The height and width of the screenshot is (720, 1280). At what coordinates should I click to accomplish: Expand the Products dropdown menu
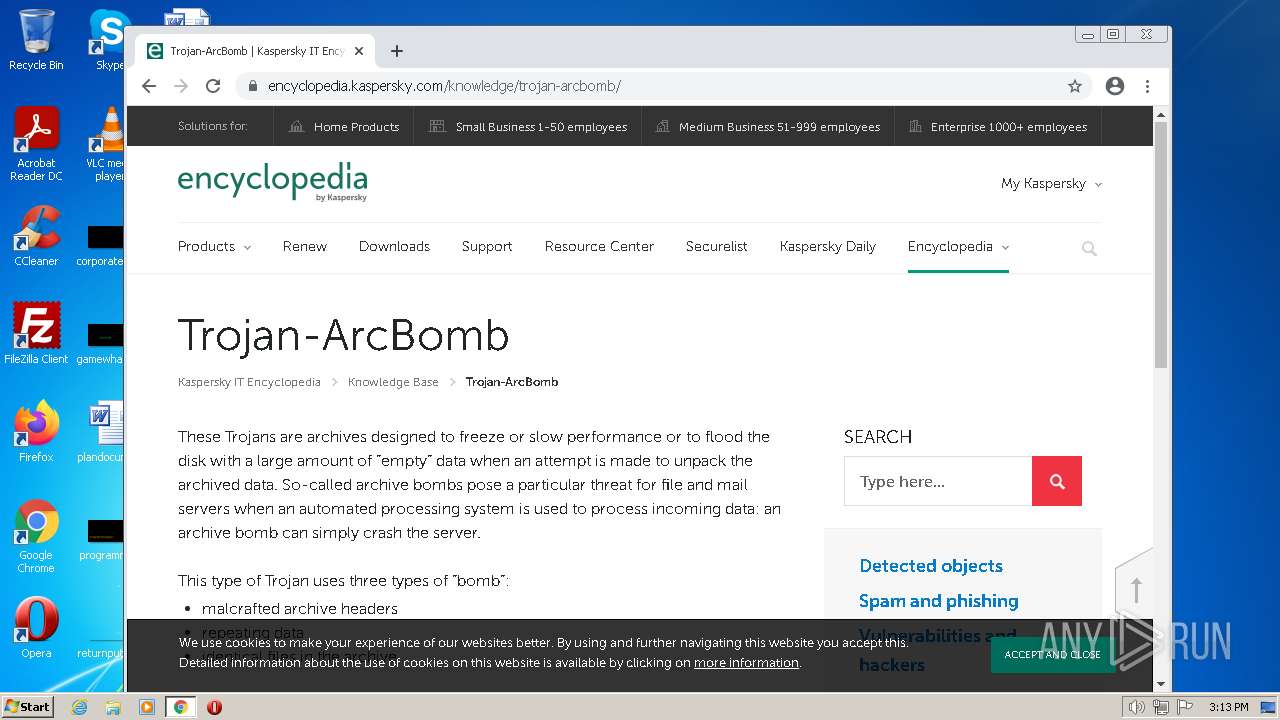tap(214, 246)
